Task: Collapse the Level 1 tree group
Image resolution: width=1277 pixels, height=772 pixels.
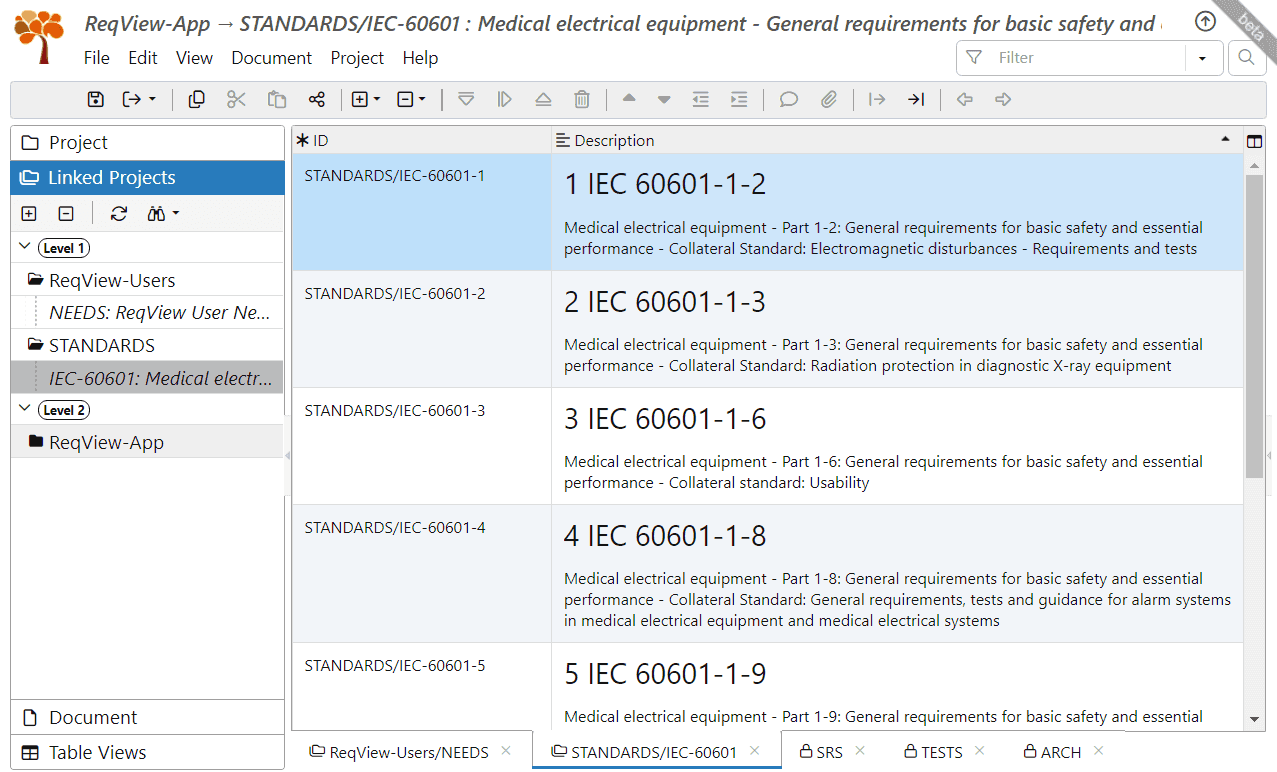Action: 25,247
